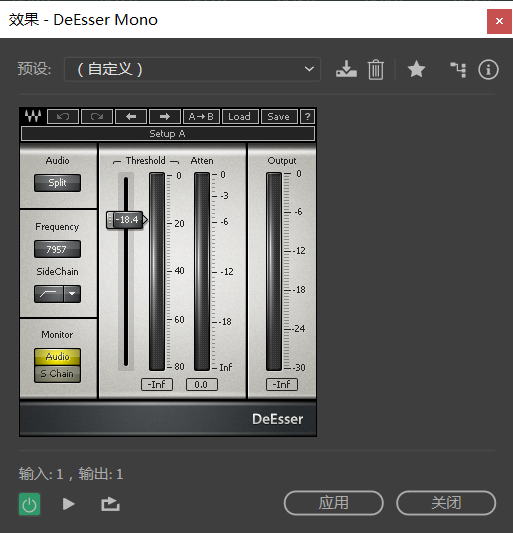Set Monitor to S Chain

(x=57, y=374)
